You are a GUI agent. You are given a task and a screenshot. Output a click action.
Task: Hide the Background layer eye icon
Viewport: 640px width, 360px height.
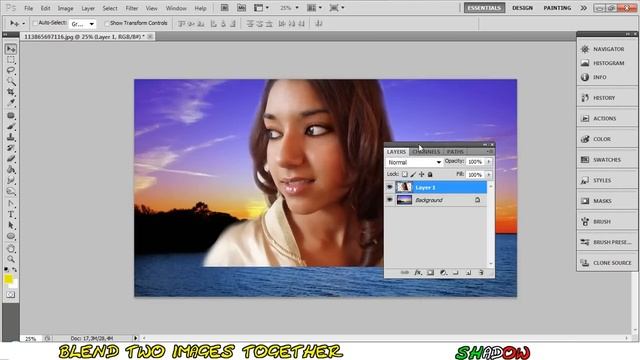click(x=390, y=200)
